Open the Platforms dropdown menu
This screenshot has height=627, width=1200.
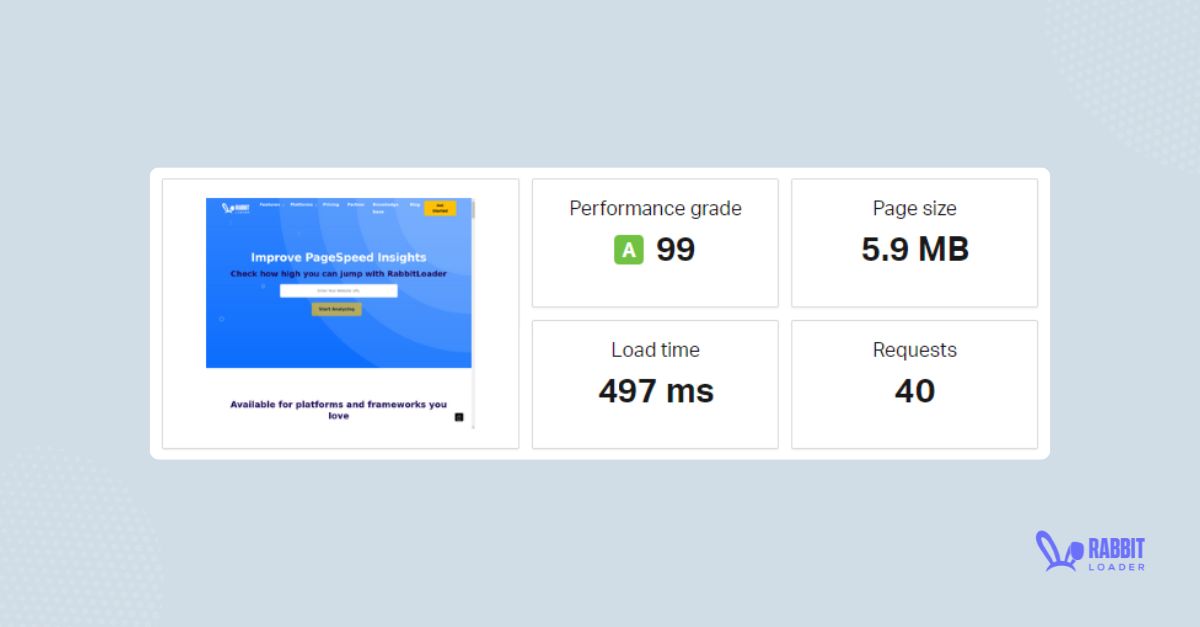point(302,205)
